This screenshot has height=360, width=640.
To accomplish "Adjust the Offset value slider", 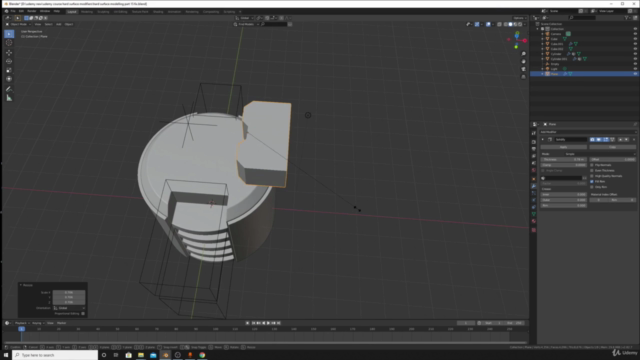I will [612, 160].
